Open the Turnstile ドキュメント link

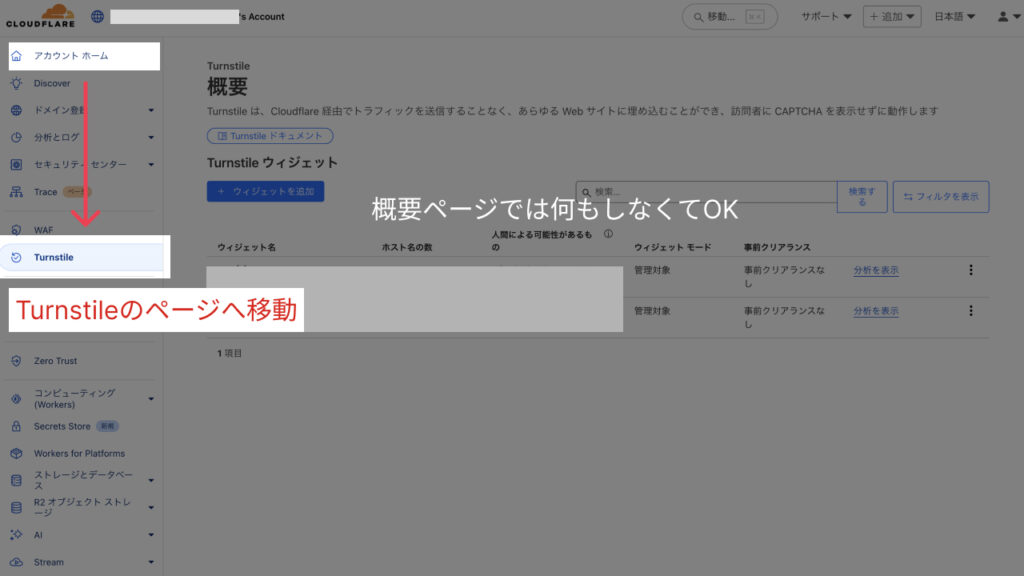[x=270, y=136]
